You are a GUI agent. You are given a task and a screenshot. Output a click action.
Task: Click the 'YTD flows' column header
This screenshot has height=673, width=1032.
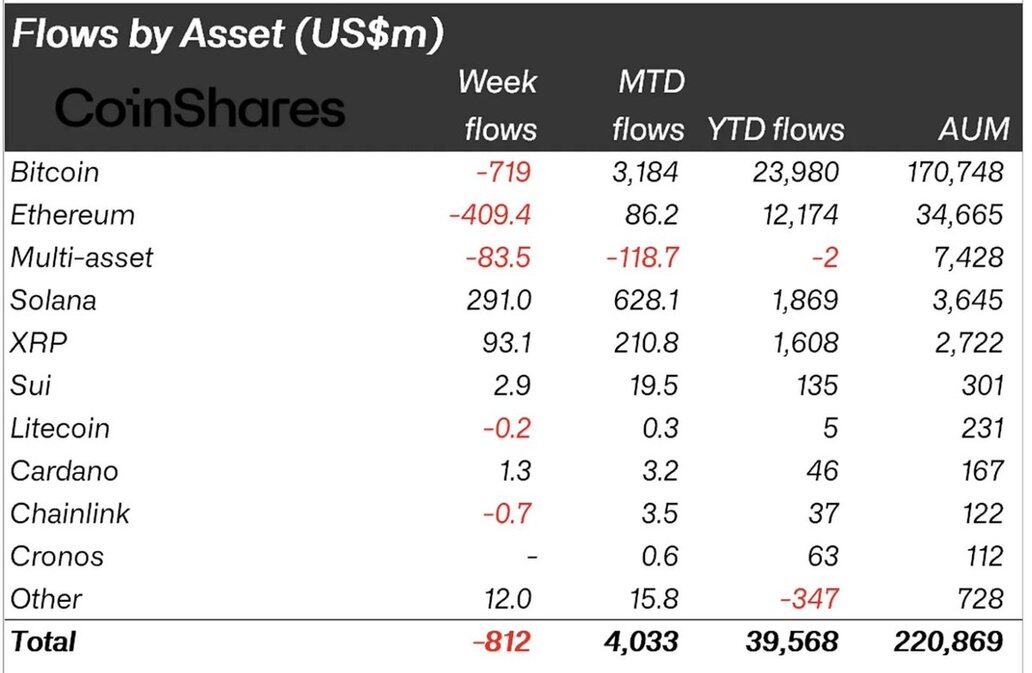pyautogui.click(x=776, y=129)
